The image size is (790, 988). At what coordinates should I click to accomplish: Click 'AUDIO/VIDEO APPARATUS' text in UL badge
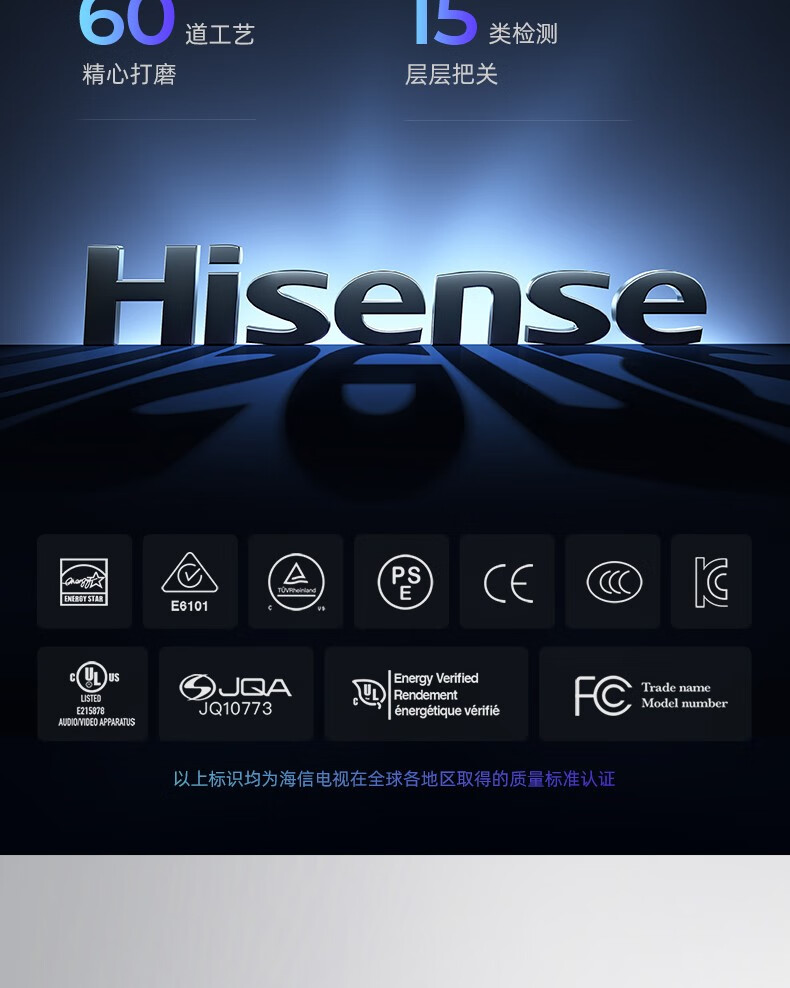tap(96, 722)
